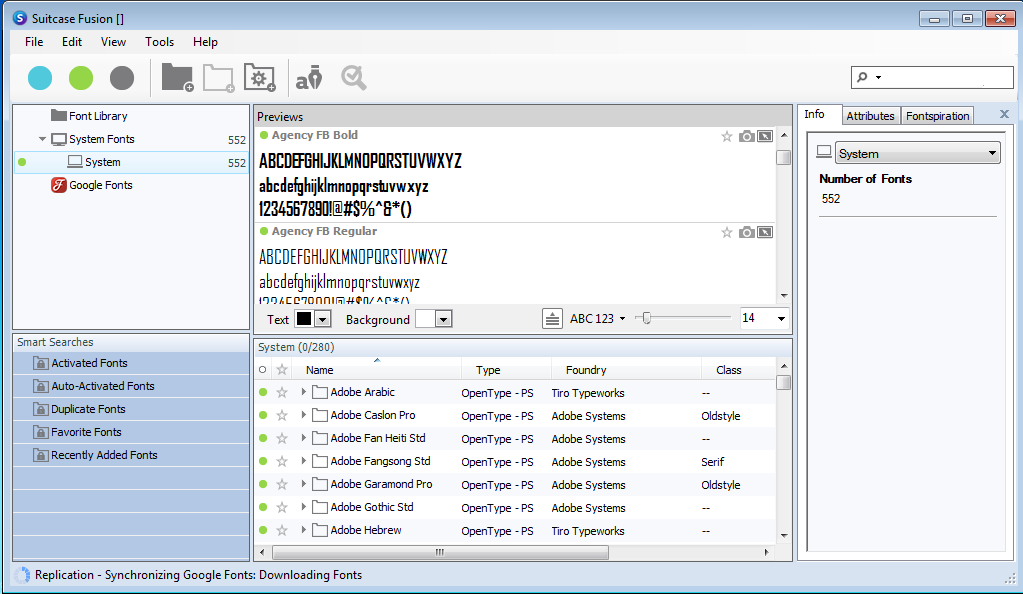Click the blue permanent activation circle

point(40,78)
